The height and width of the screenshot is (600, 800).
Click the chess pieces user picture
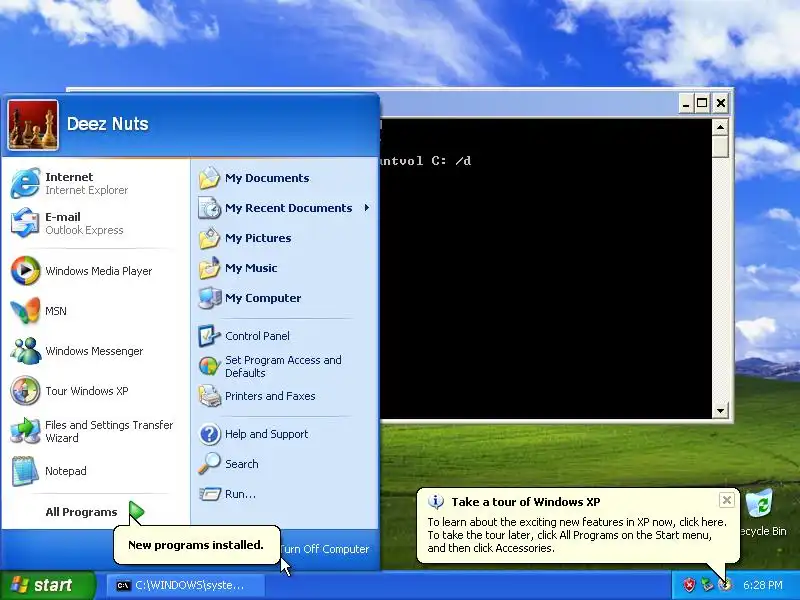(x=33, y=125)
